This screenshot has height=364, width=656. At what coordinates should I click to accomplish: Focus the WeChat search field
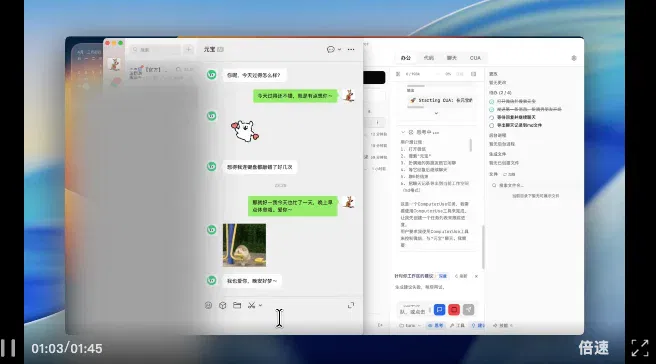pos(155,49)
